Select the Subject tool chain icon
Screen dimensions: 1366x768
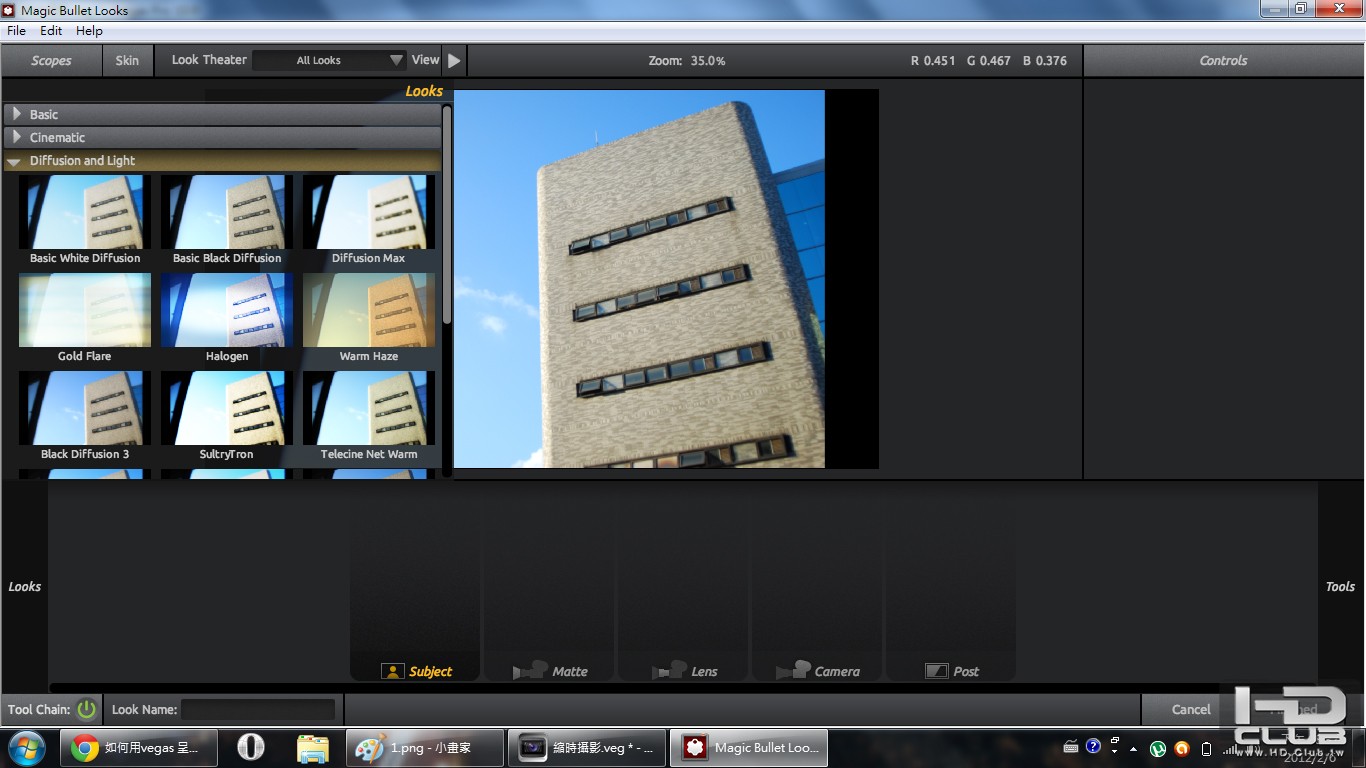coord(392,671)
